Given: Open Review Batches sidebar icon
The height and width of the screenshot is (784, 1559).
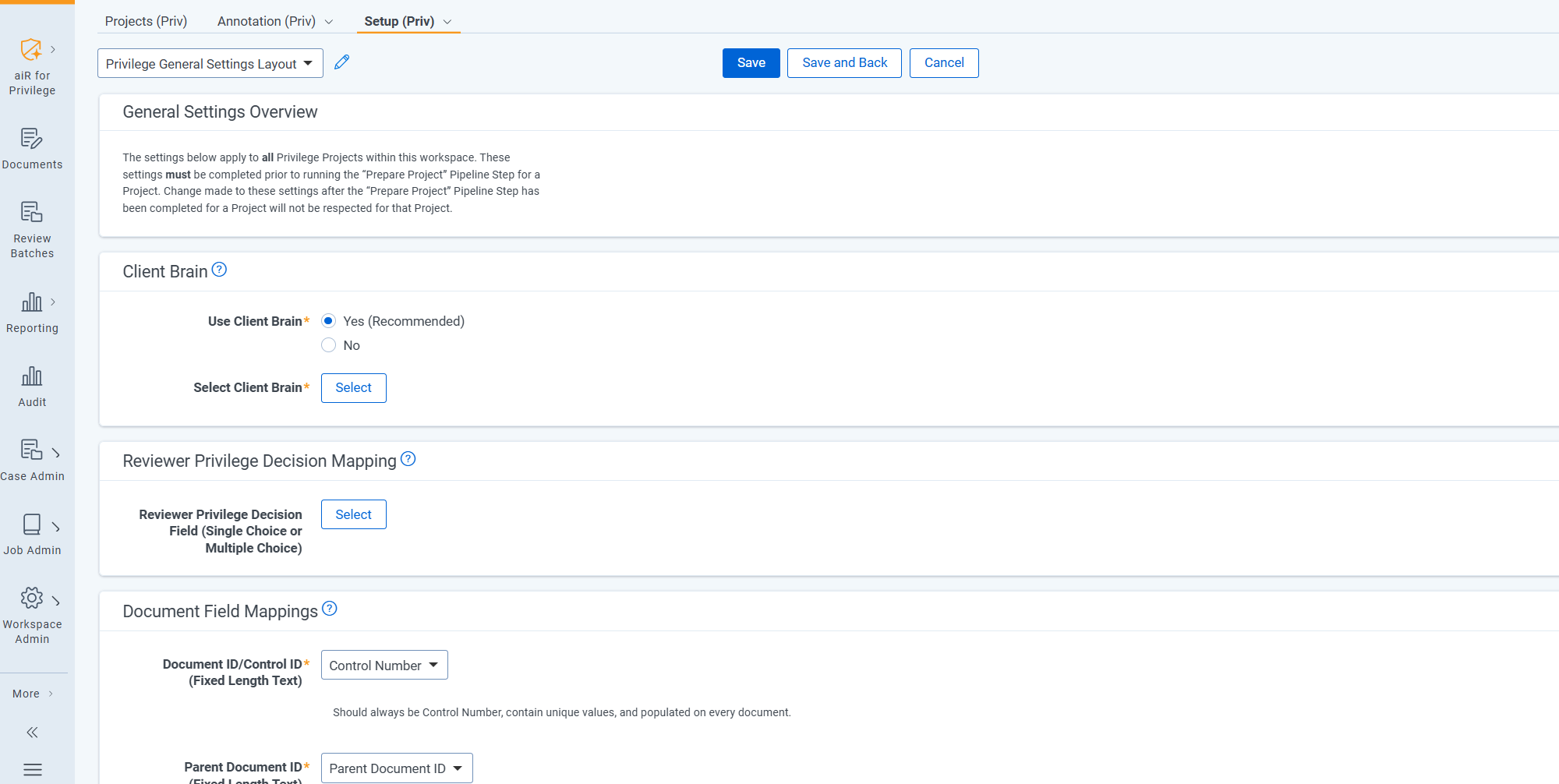Looking at the screenshot, I should click(x=31, y=212).
